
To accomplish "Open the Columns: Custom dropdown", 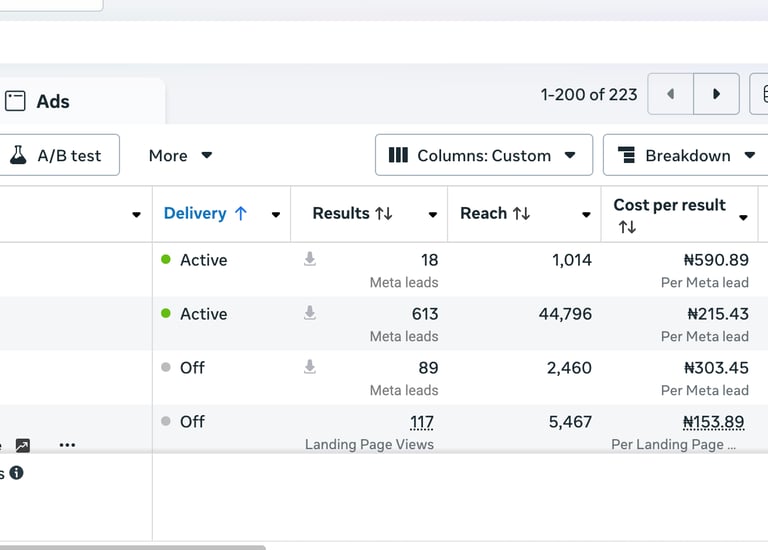I will pos(483,155).
